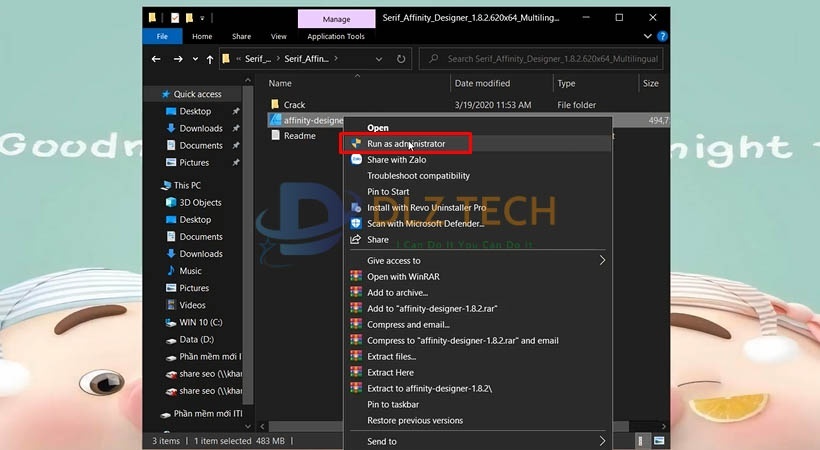820x450 pixels.
Task: Open the recent locations dropdown arrow
Action: point(195,59)
